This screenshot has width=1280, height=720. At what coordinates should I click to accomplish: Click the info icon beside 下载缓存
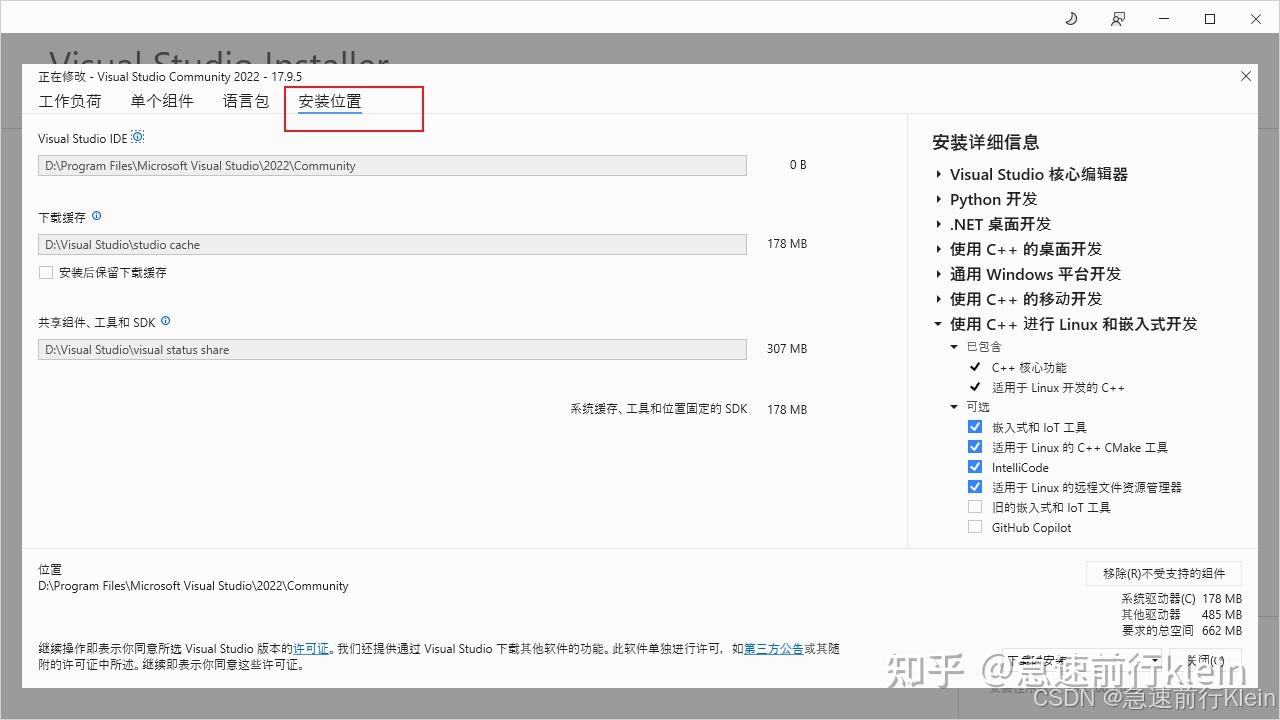click(x=96, y=216)
